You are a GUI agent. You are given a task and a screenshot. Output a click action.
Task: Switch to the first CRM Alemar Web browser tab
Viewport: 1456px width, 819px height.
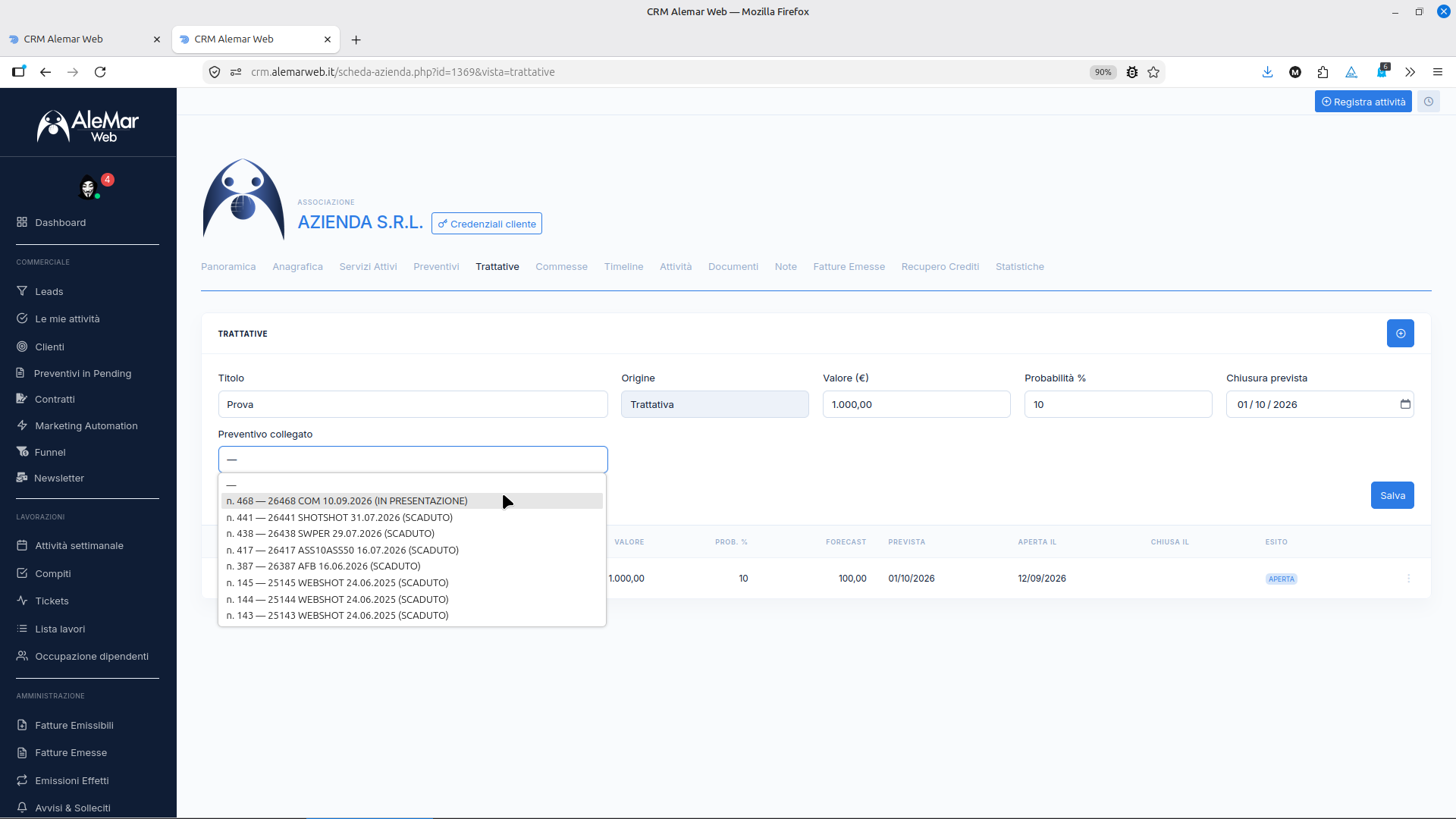tap(85, 39)
